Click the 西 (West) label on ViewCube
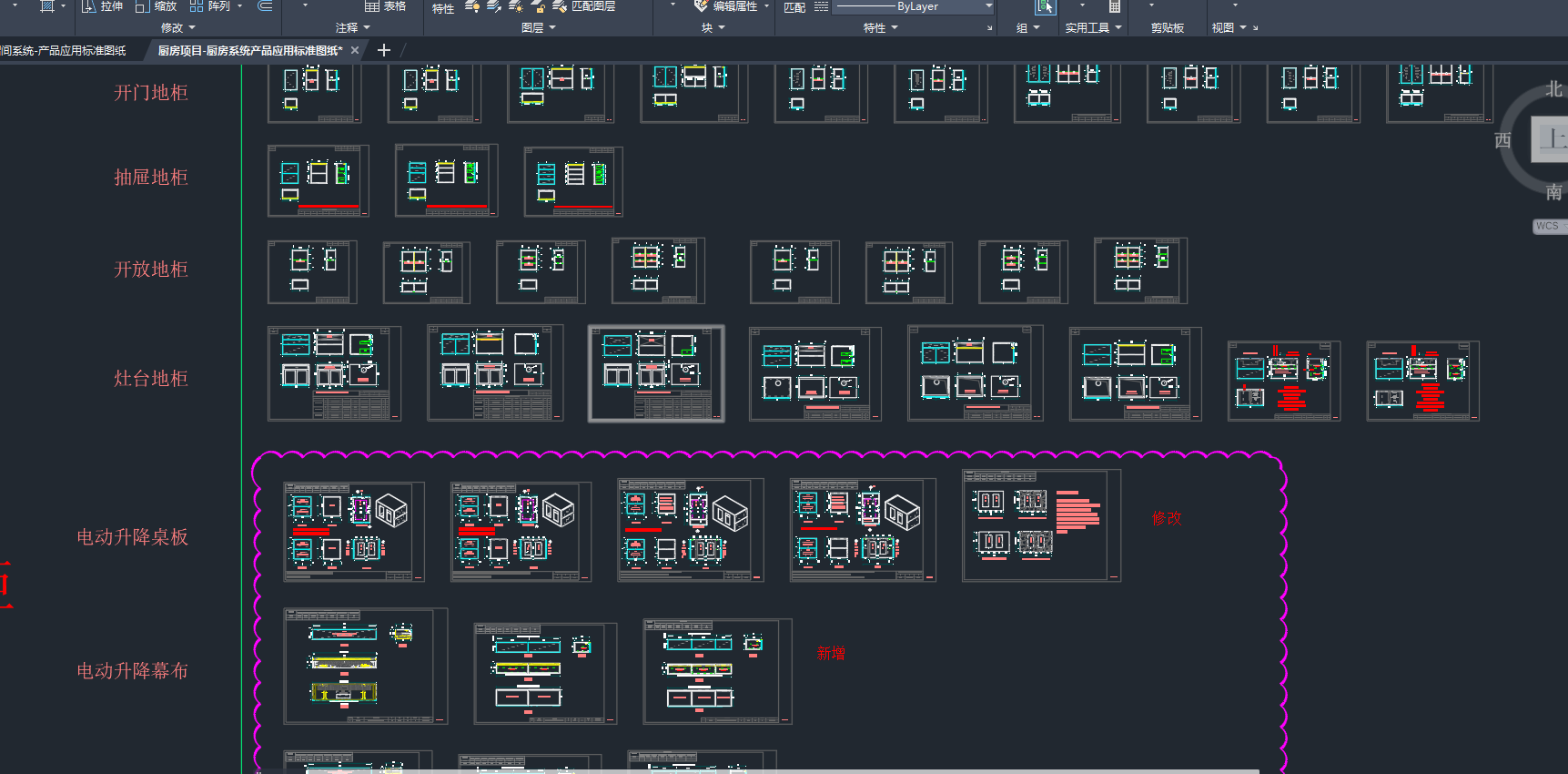The width and height of the screenshot is (1568, 774). click(1502, 140)
